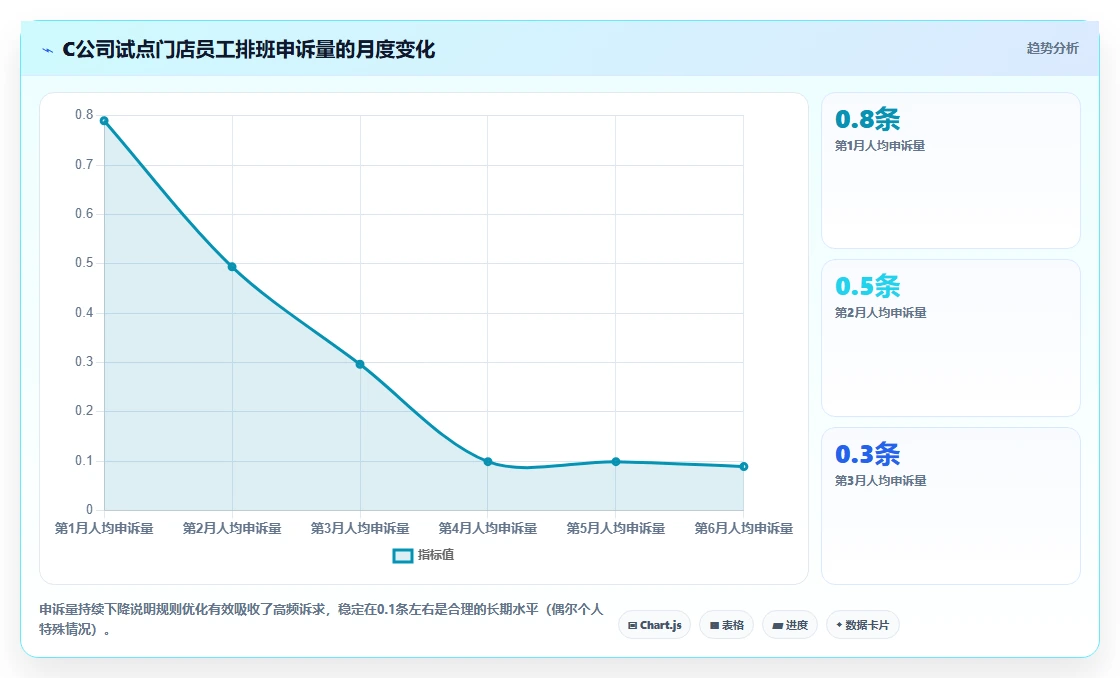The height and width of the screenshot is (678, 1120).
Task: Click the y-axis label 0.7
Action: click(84, 165)
